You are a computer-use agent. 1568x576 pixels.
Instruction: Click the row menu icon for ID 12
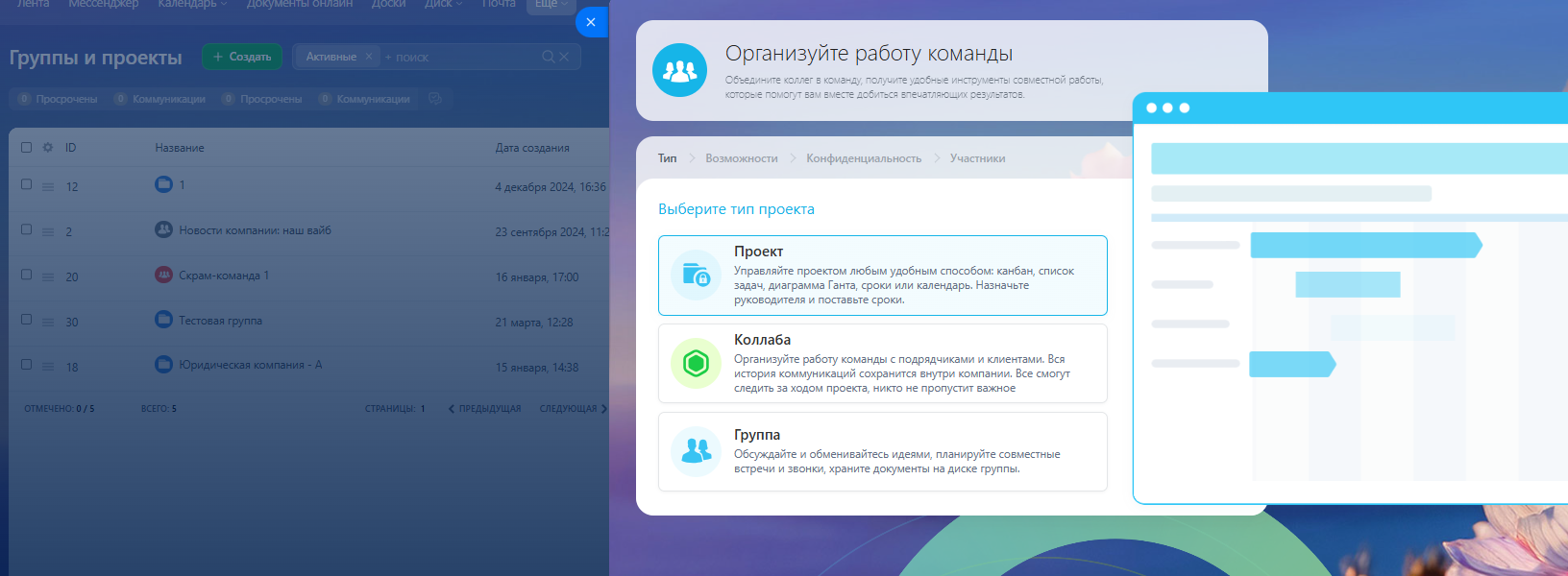point(48,187)
